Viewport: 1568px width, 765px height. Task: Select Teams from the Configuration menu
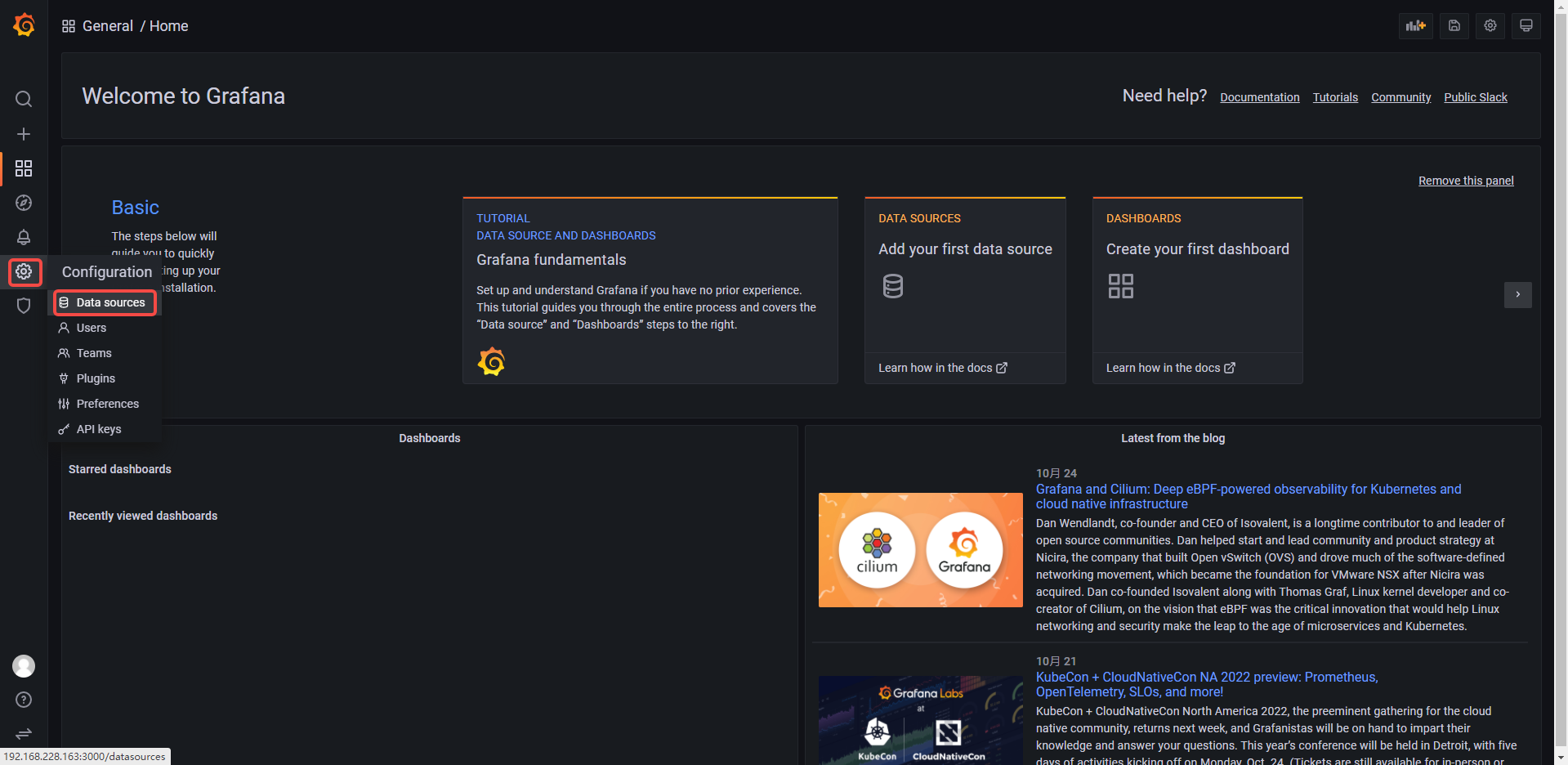105,353
